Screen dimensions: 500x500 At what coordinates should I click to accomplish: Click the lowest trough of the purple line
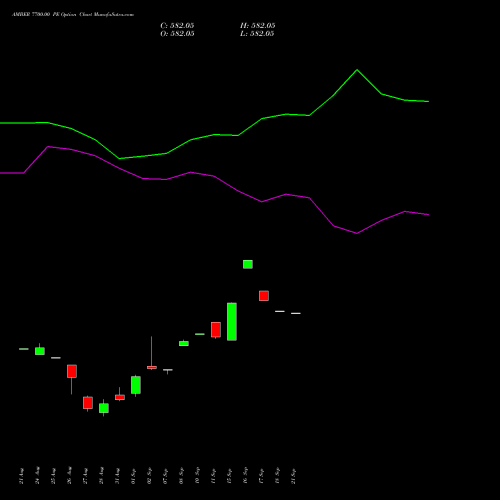coord(357,233)
